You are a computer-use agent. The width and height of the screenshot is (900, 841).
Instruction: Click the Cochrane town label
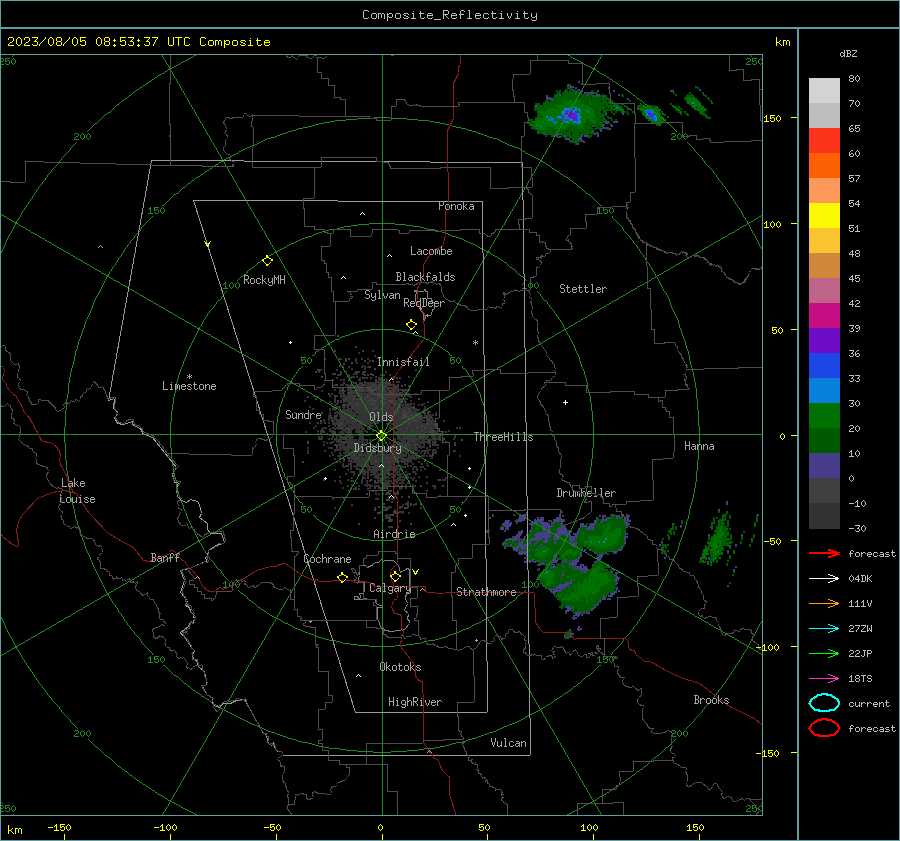[327, 559]
